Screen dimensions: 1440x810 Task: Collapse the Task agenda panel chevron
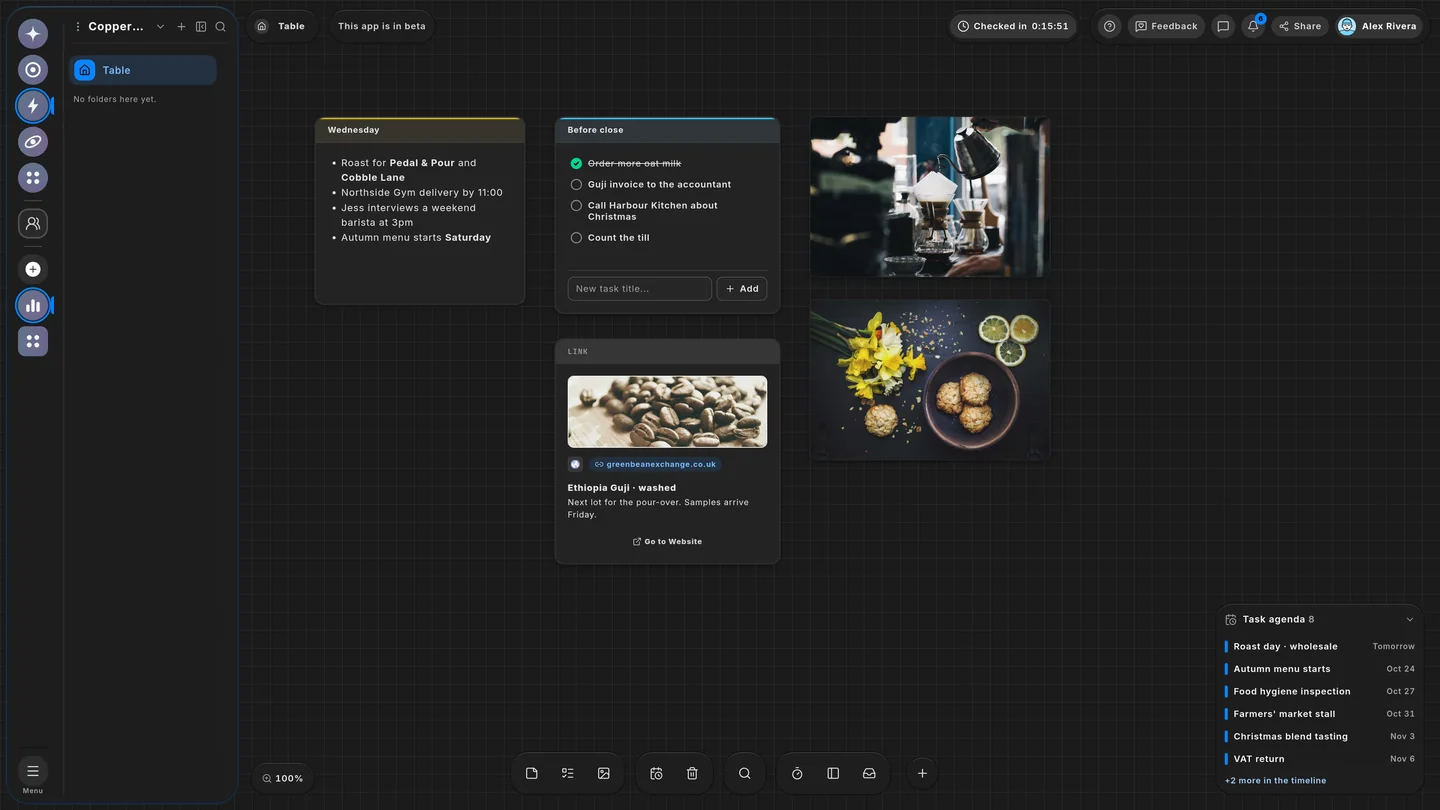click(x=1410, y=620)
